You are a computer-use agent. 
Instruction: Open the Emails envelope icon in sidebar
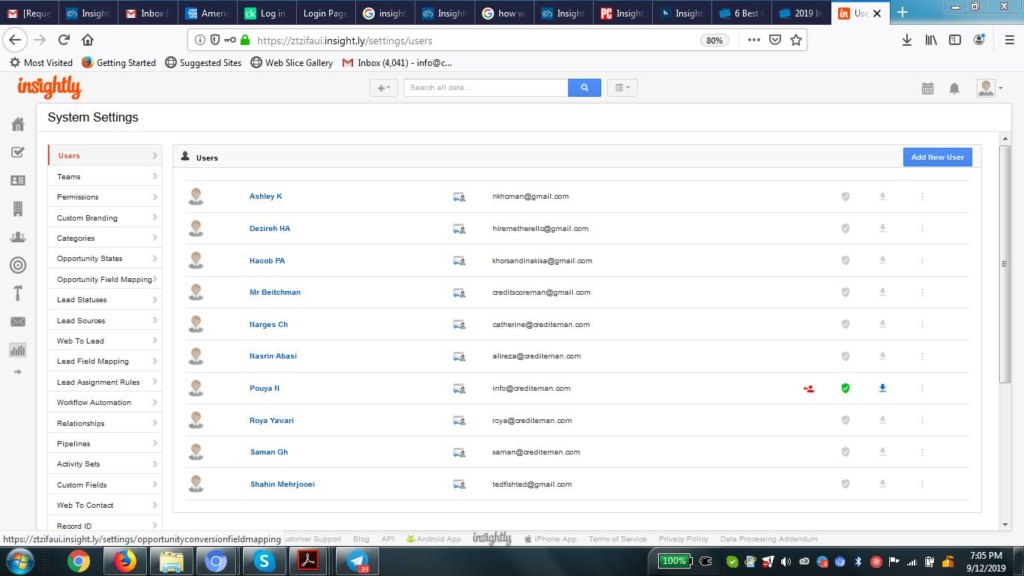(x=17, y=321)
